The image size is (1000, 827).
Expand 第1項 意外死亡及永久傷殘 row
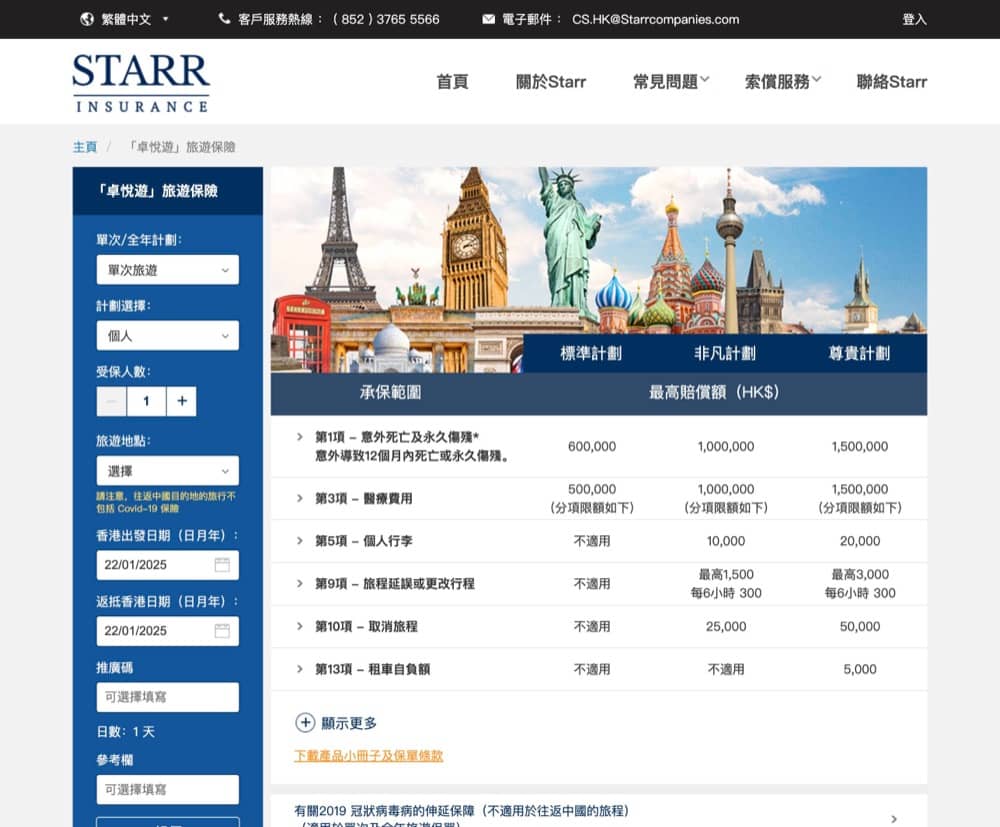tap(300, 437)
